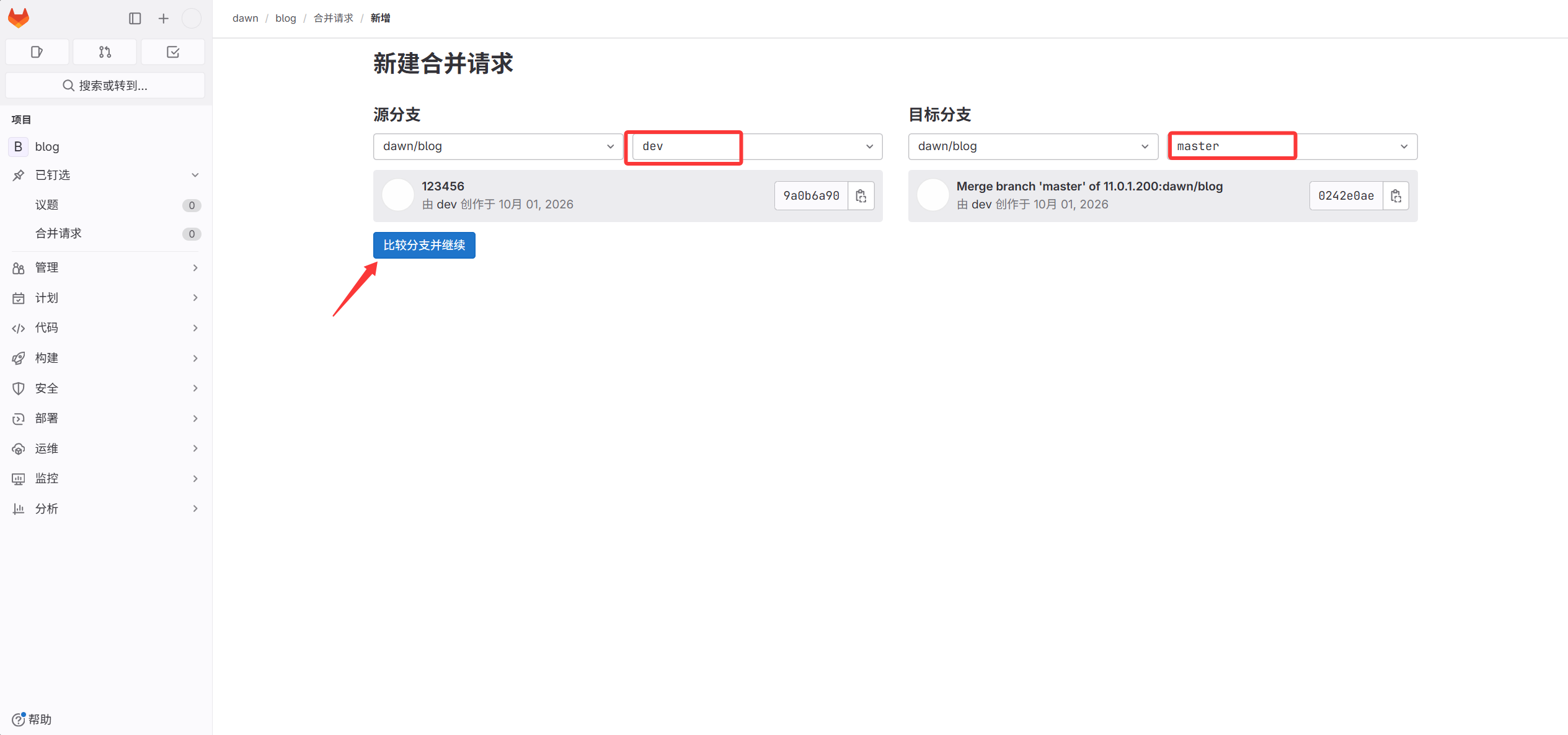The image size is (1568, 735).
Task: Expand the 部署 menu
Action: [x=105, y=418]
